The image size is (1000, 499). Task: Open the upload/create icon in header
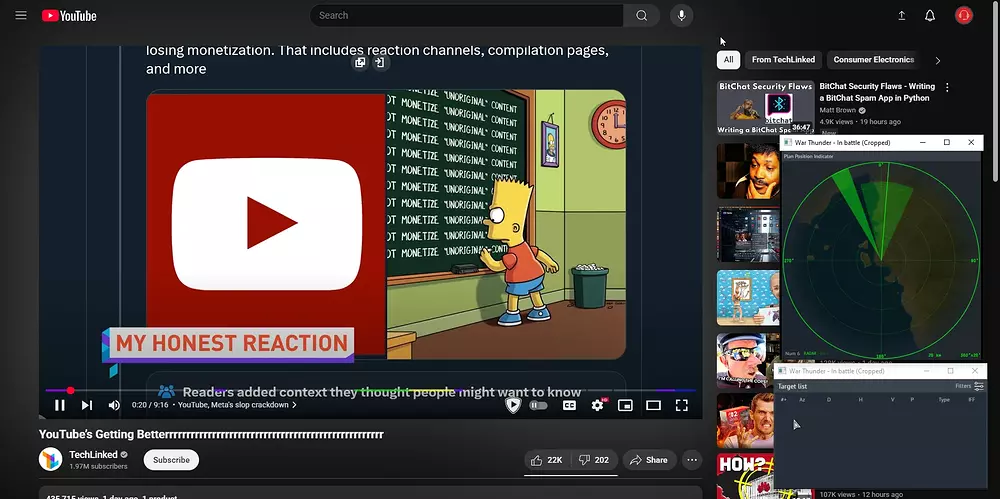902,15
